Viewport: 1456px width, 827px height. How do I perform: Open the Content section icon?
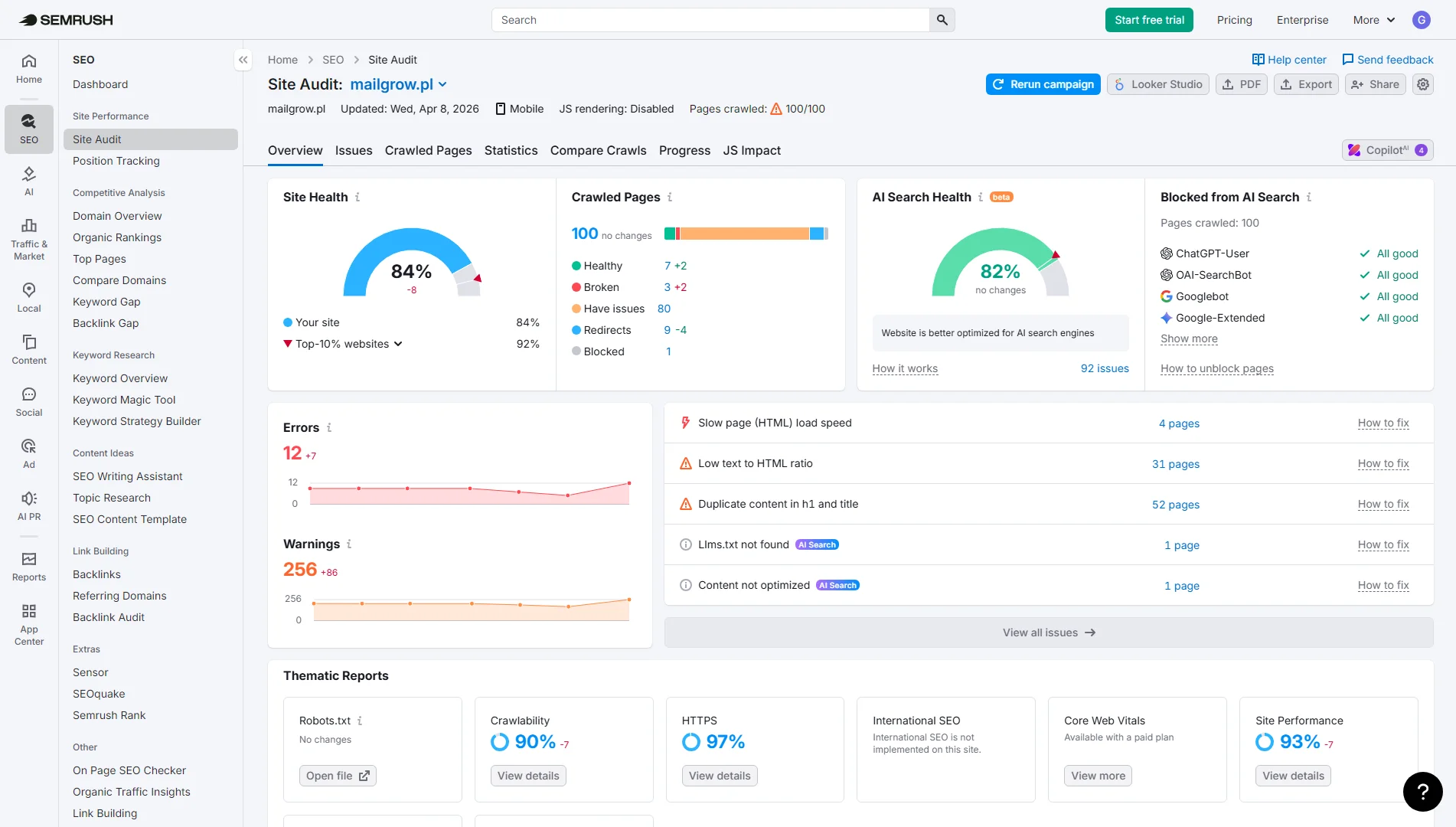[28, 348]
